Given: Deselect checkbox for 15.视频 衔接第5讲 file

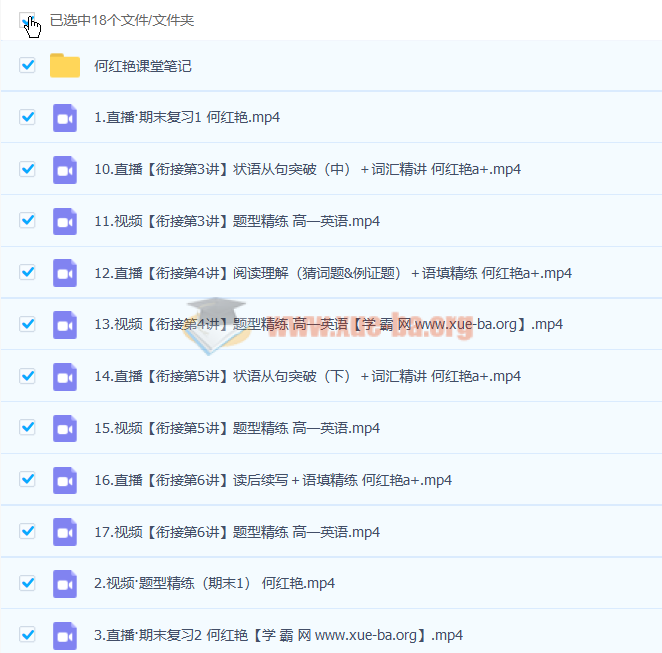Looking at the screenshot, I should tap(27, 428).
